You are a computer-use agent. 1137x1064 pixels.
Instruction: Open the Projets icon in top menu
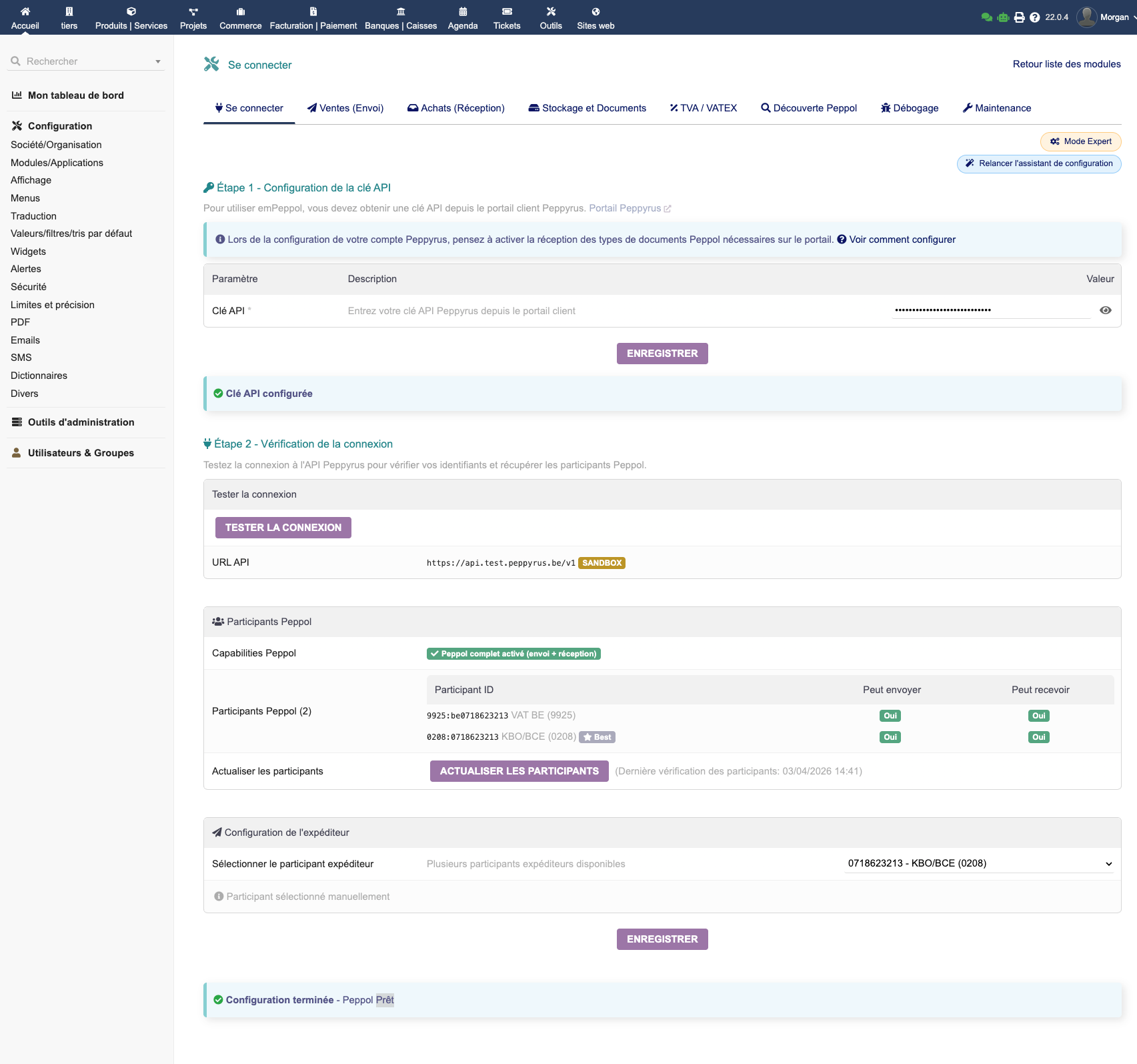click(193, 11)
